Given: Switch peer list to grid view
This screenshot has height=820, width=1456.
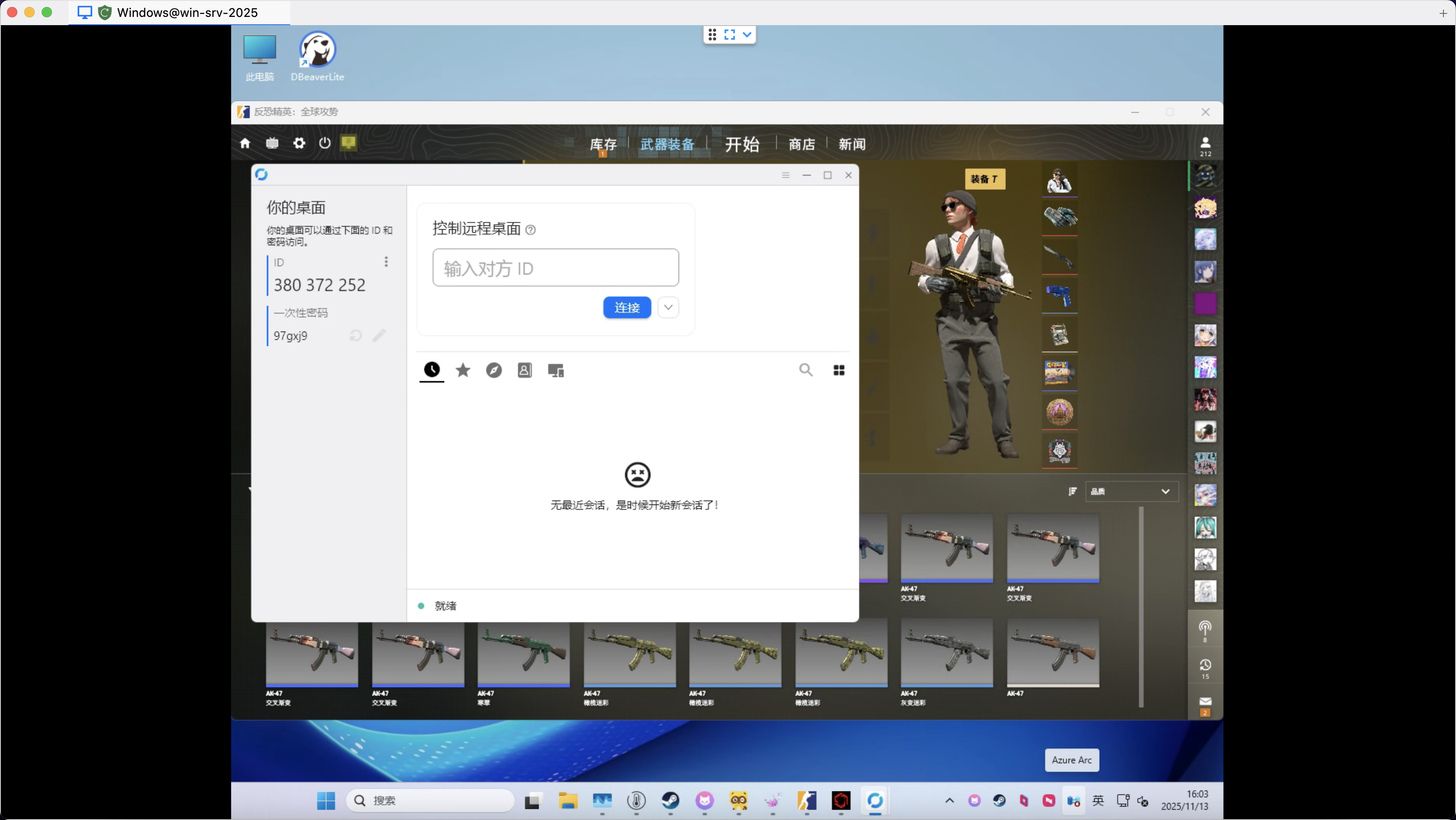Looking at the screenshot, I should coord(839,370).
